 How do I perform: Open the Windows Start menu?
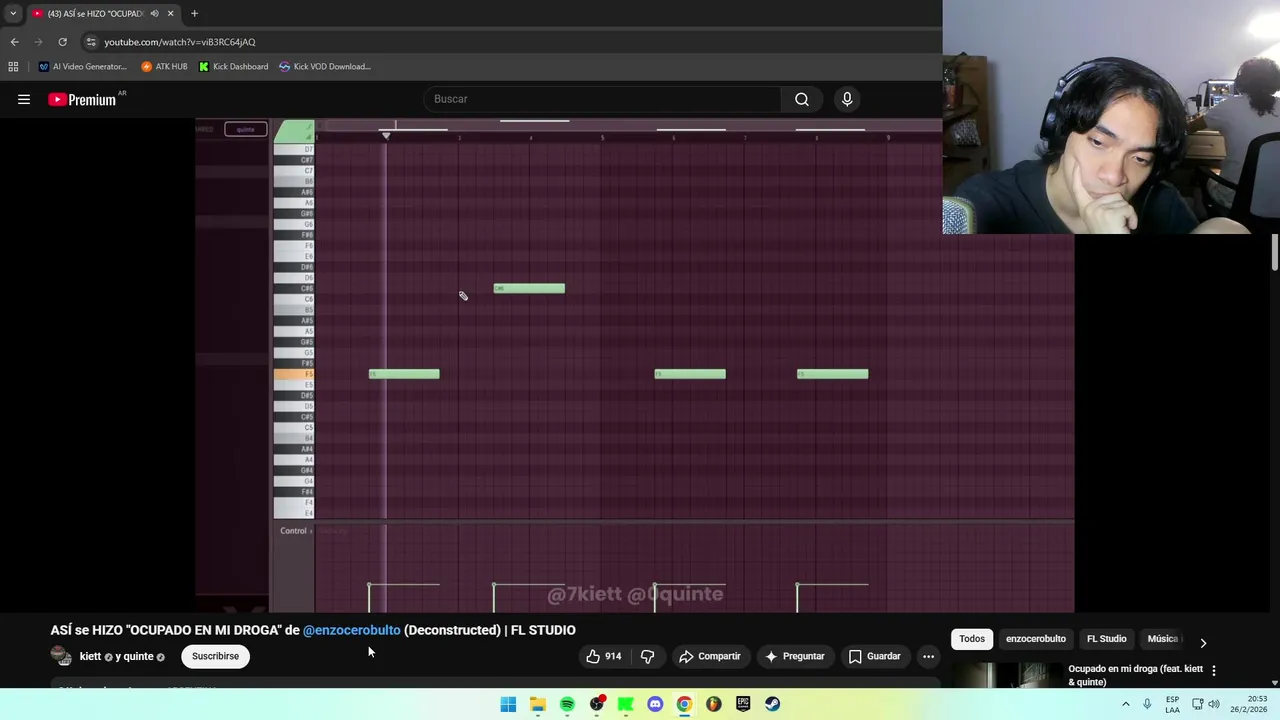(x=508, y=704)
